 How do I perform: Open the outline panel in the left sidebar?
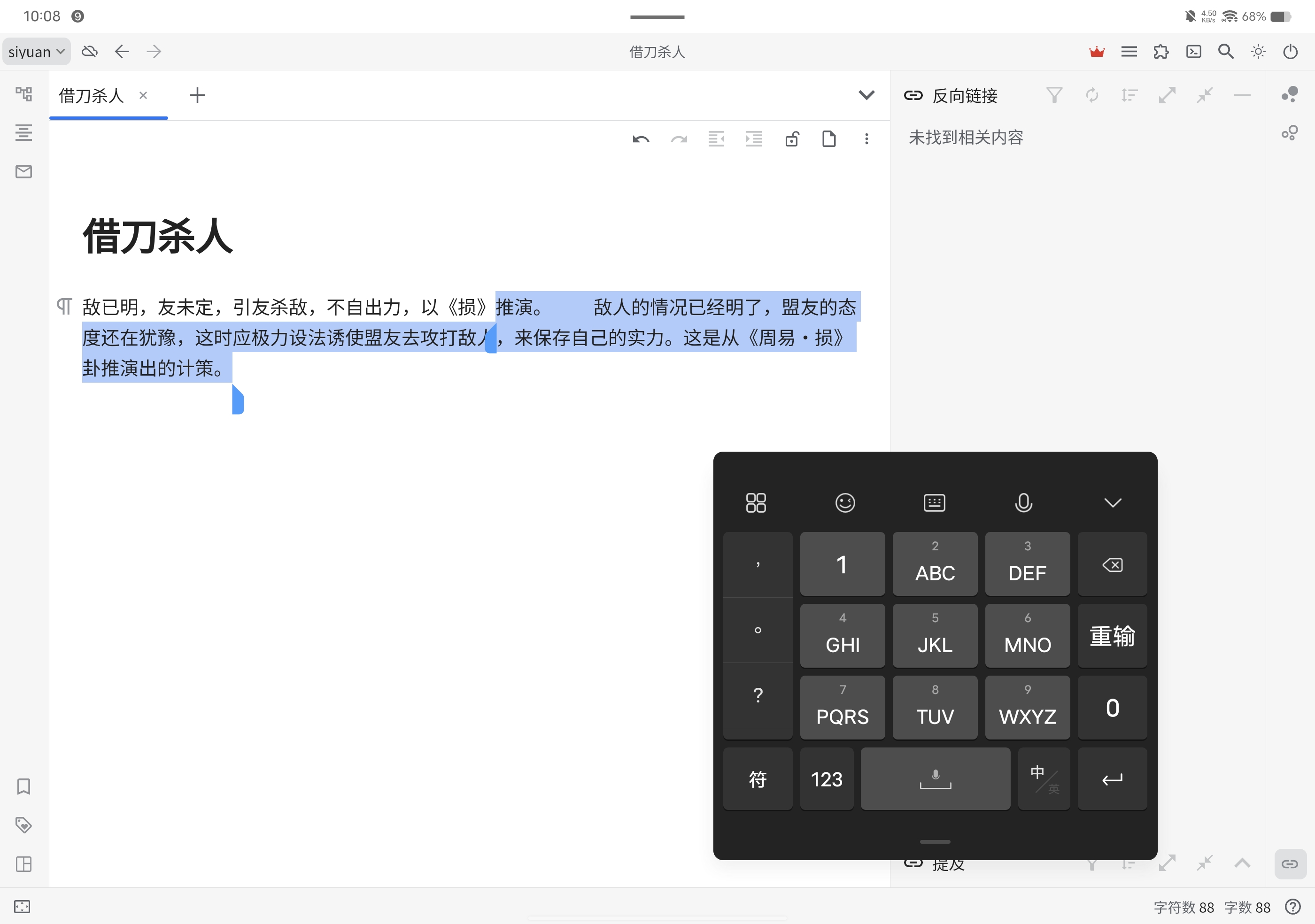(x=23, y=132)
